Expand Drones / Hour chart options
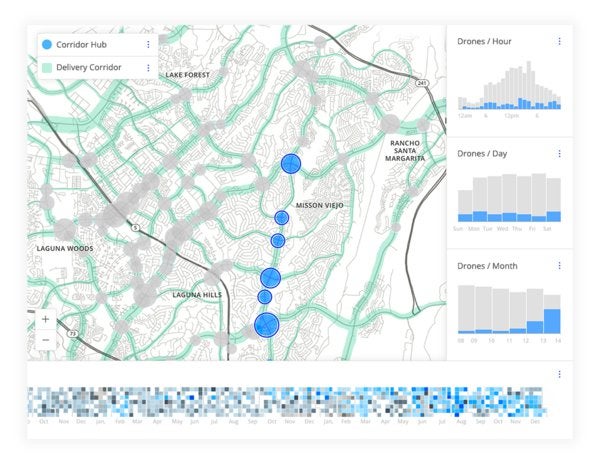 [x=559, y=41]
